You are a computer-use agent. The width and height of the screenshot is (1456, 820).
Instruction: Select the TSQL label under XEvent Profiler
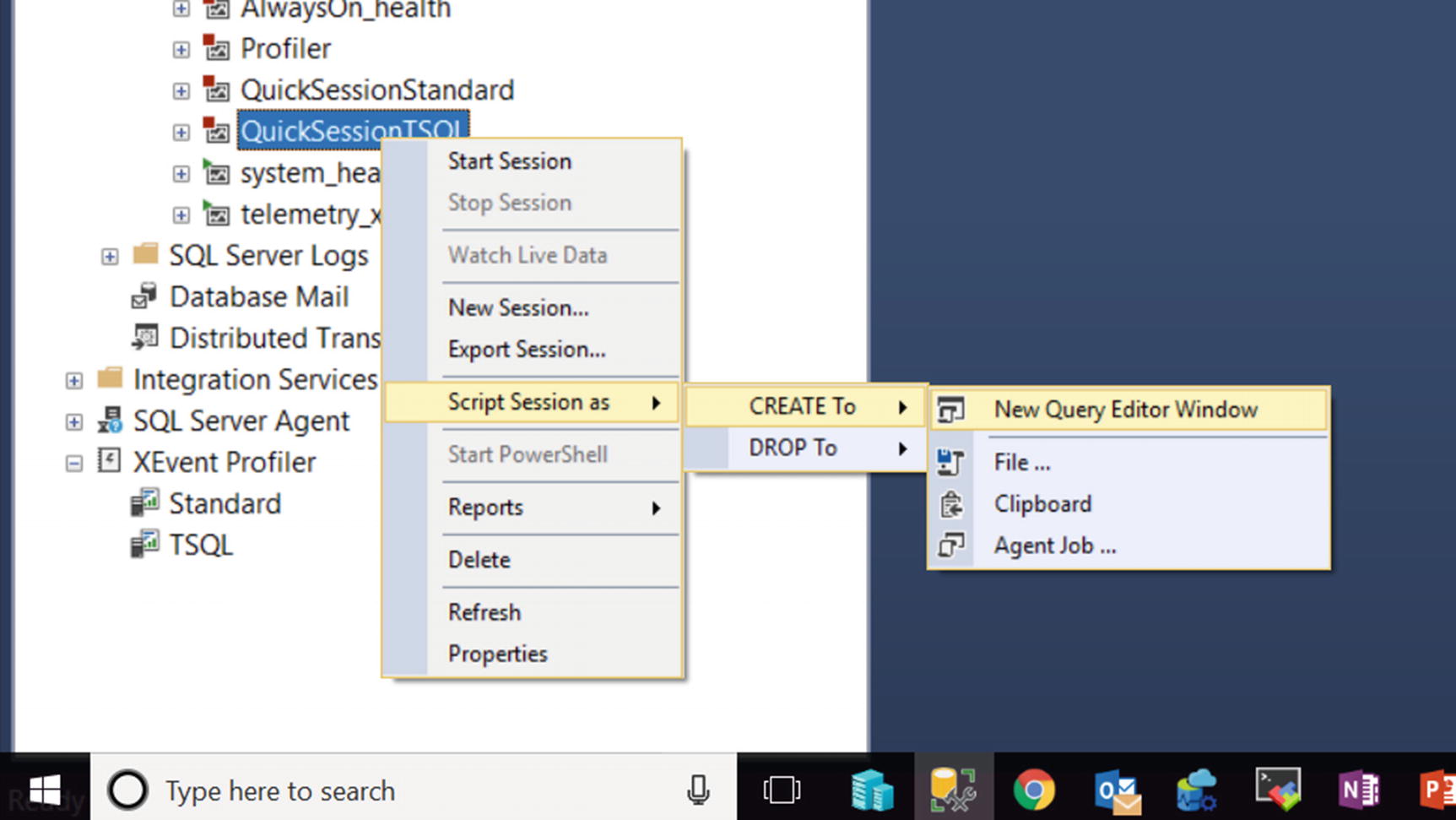[201, 546]
